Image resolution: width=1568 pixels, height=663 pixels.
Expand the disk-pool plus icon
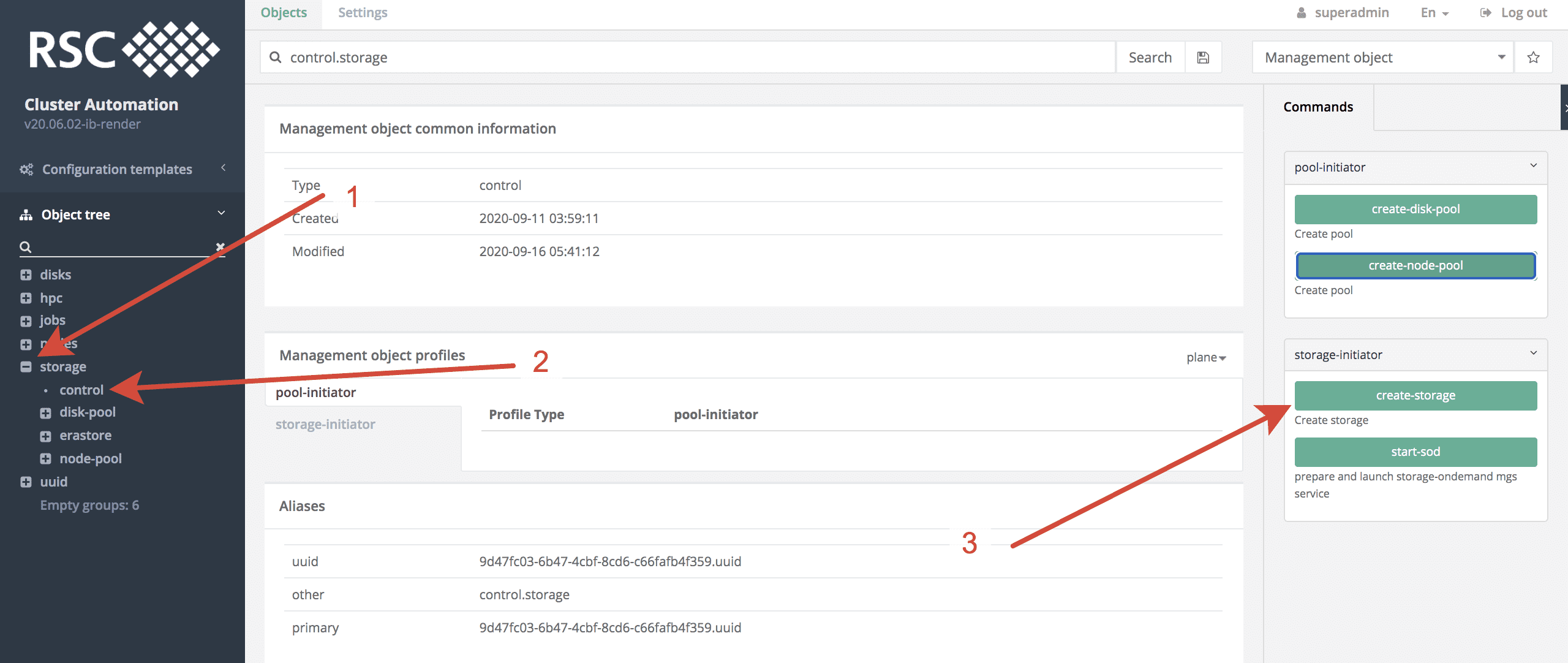[x=45, y=413]
